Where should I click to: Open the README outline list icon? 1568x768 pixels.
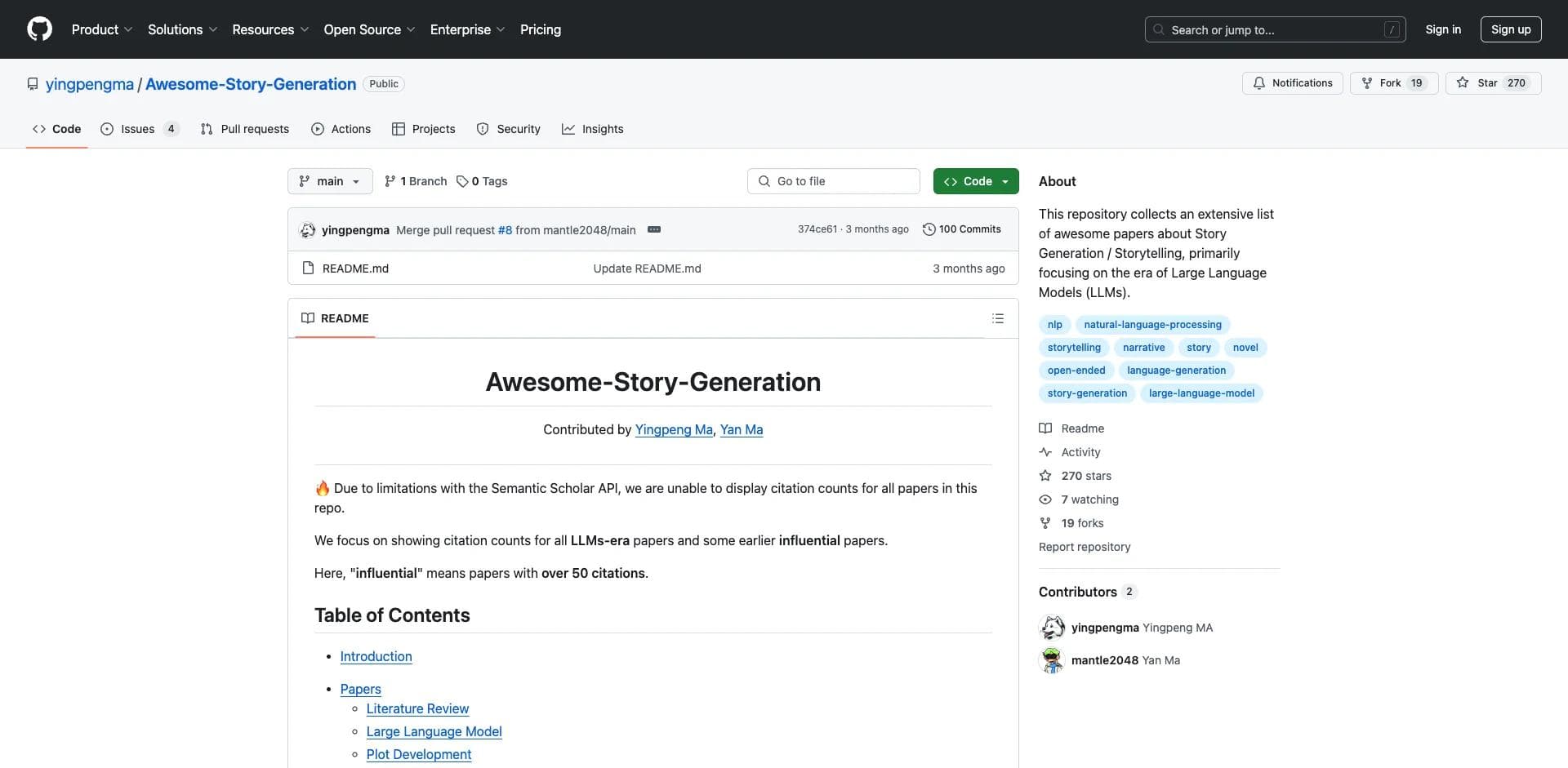coord(997,318)
